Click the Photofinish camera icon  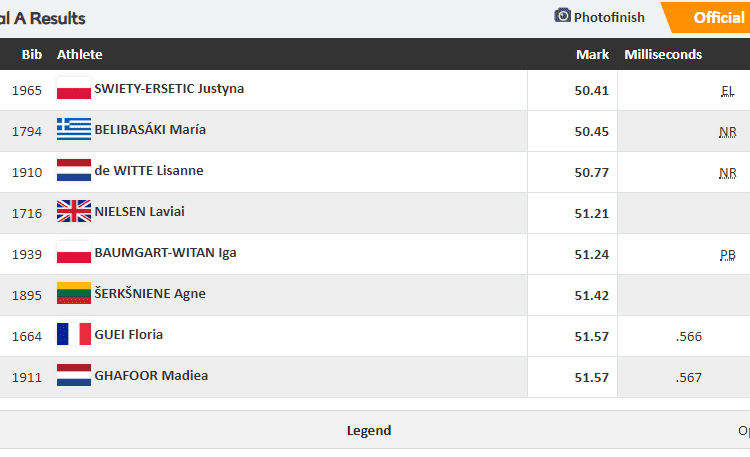[563, 16]
